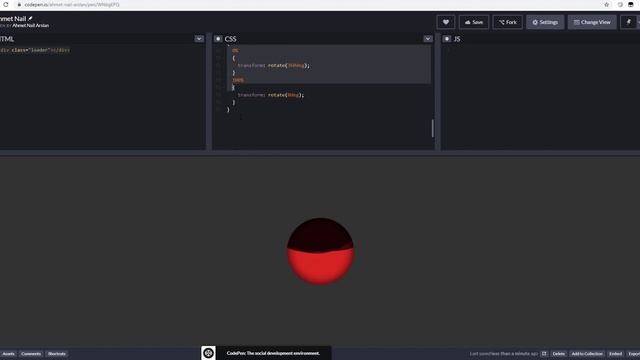Click the rotate(0deg) line in CSS
The height and width of the screenshot is (360, 640).
(x=271, y=95)
